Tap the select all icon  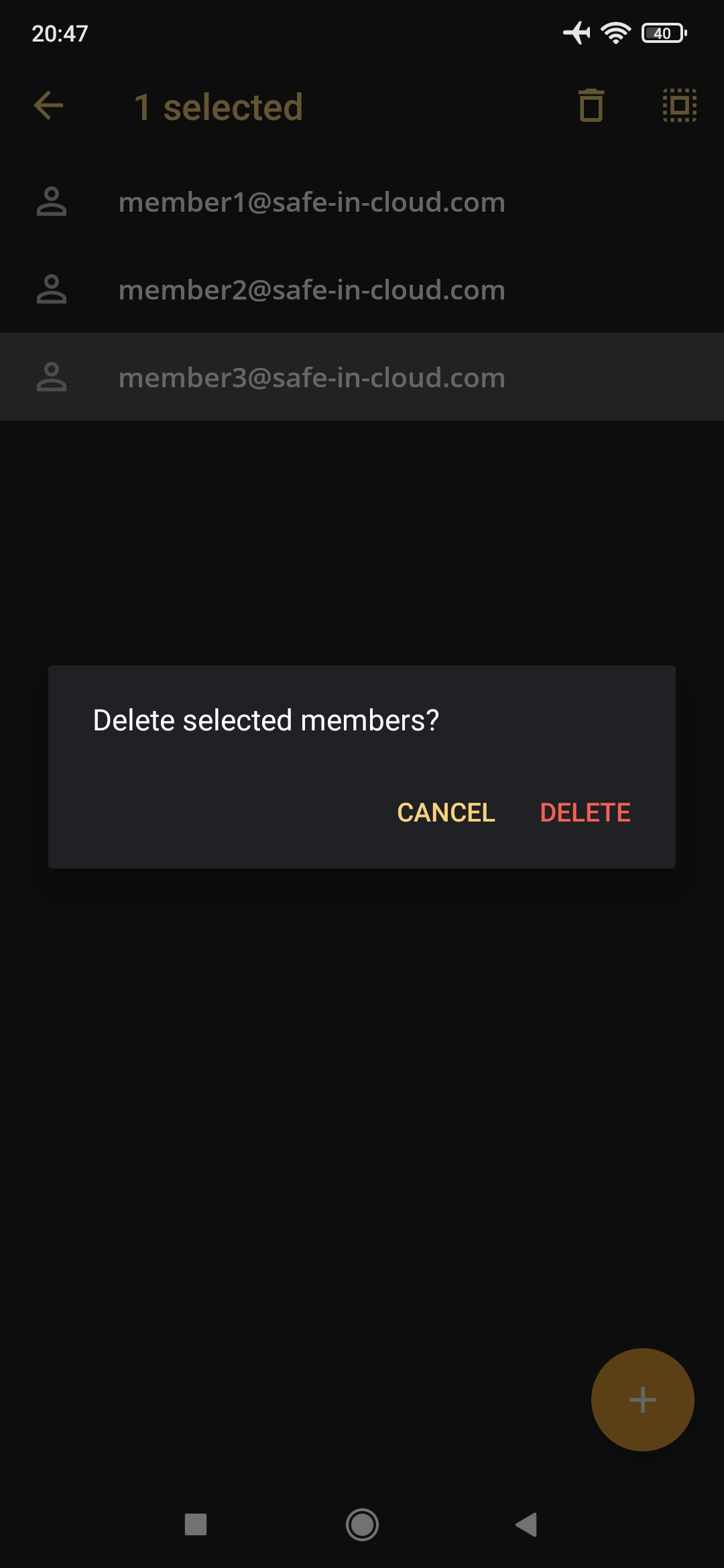[x=679, y=106]
